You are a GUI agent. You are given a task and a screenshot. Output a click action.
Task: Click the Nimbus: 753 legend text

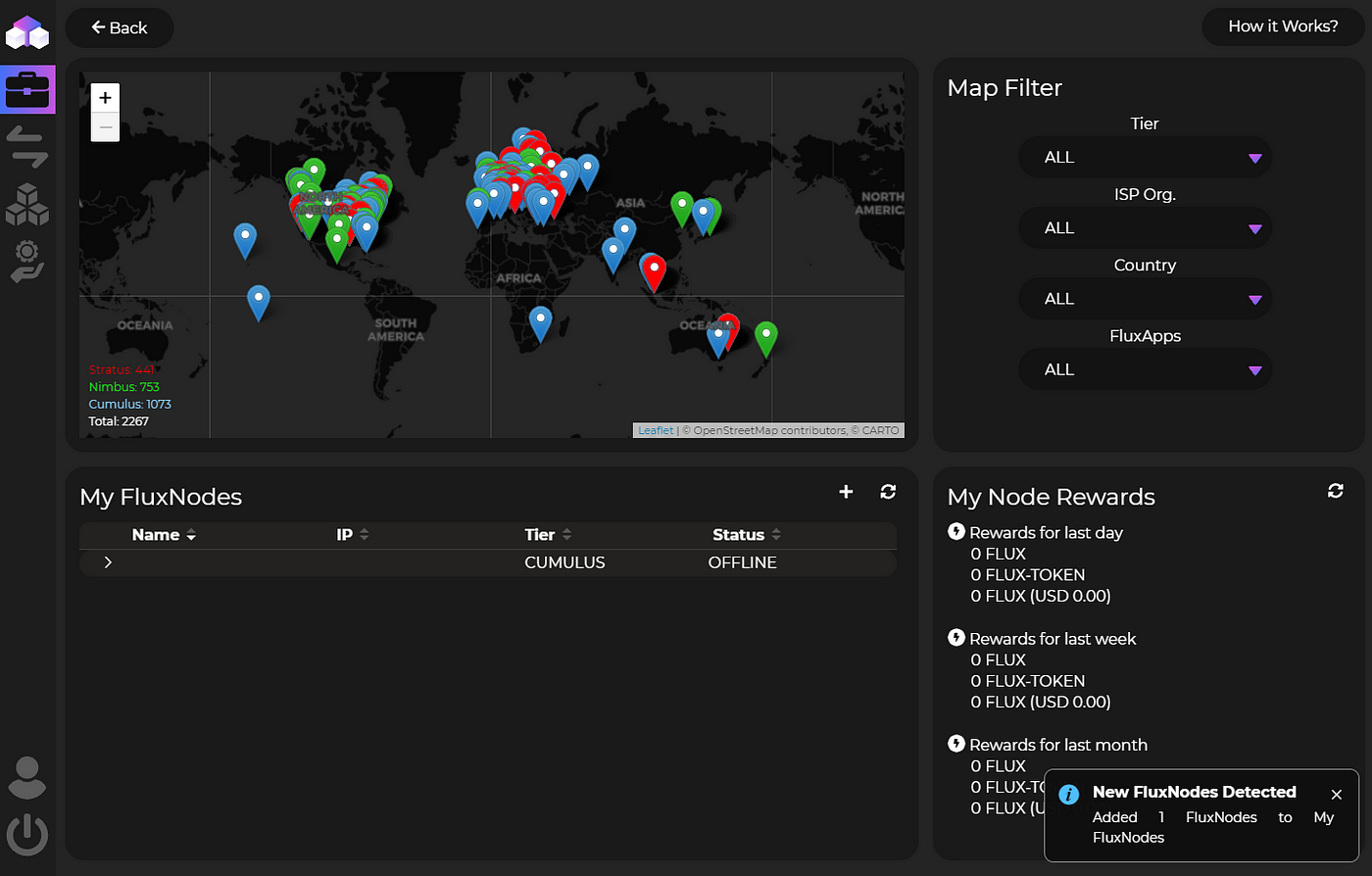pos(123,387)
